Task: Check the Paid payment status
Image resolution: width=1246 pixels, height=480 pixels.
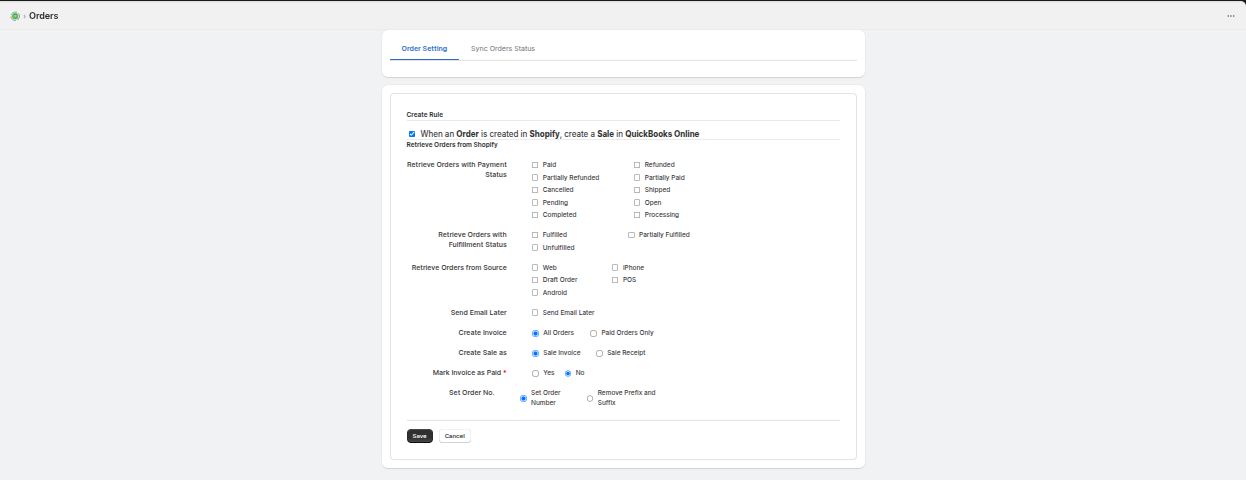Action: [535, 164]
